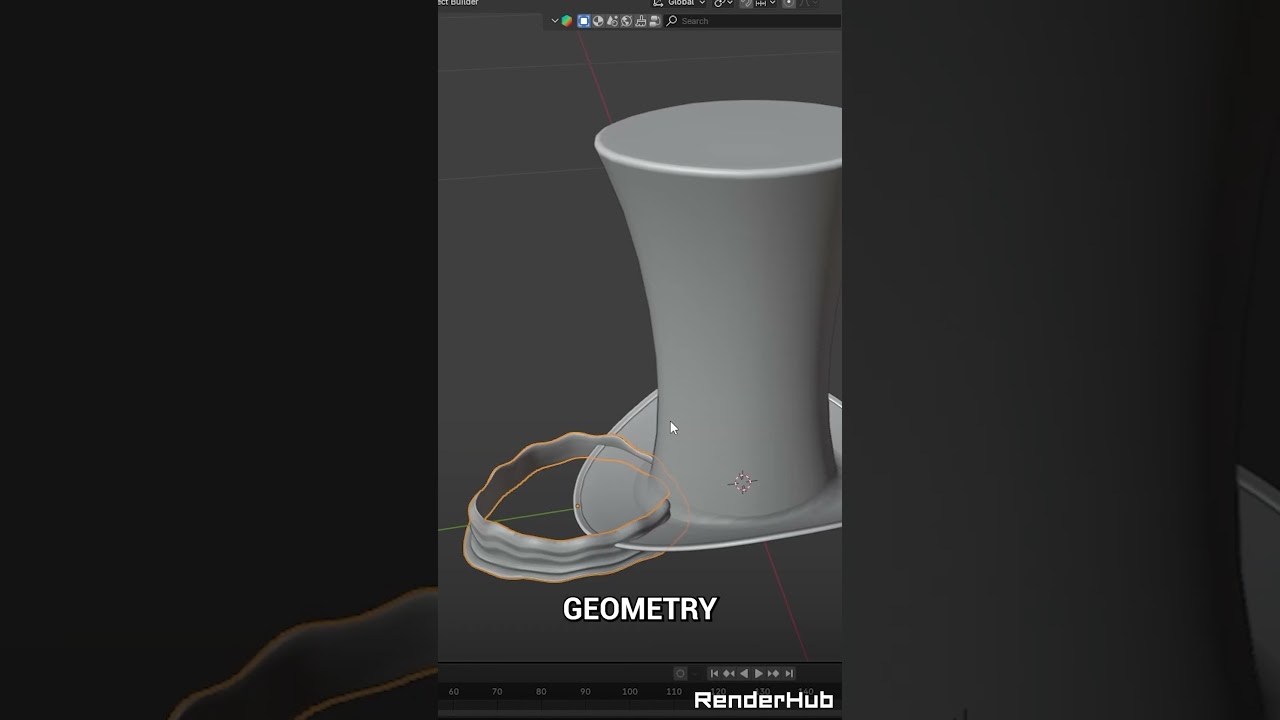Image resolution: width=1280 pixels, height=720 pixels.
Task: Jump to the timeline end
Action: pos(789,673)
